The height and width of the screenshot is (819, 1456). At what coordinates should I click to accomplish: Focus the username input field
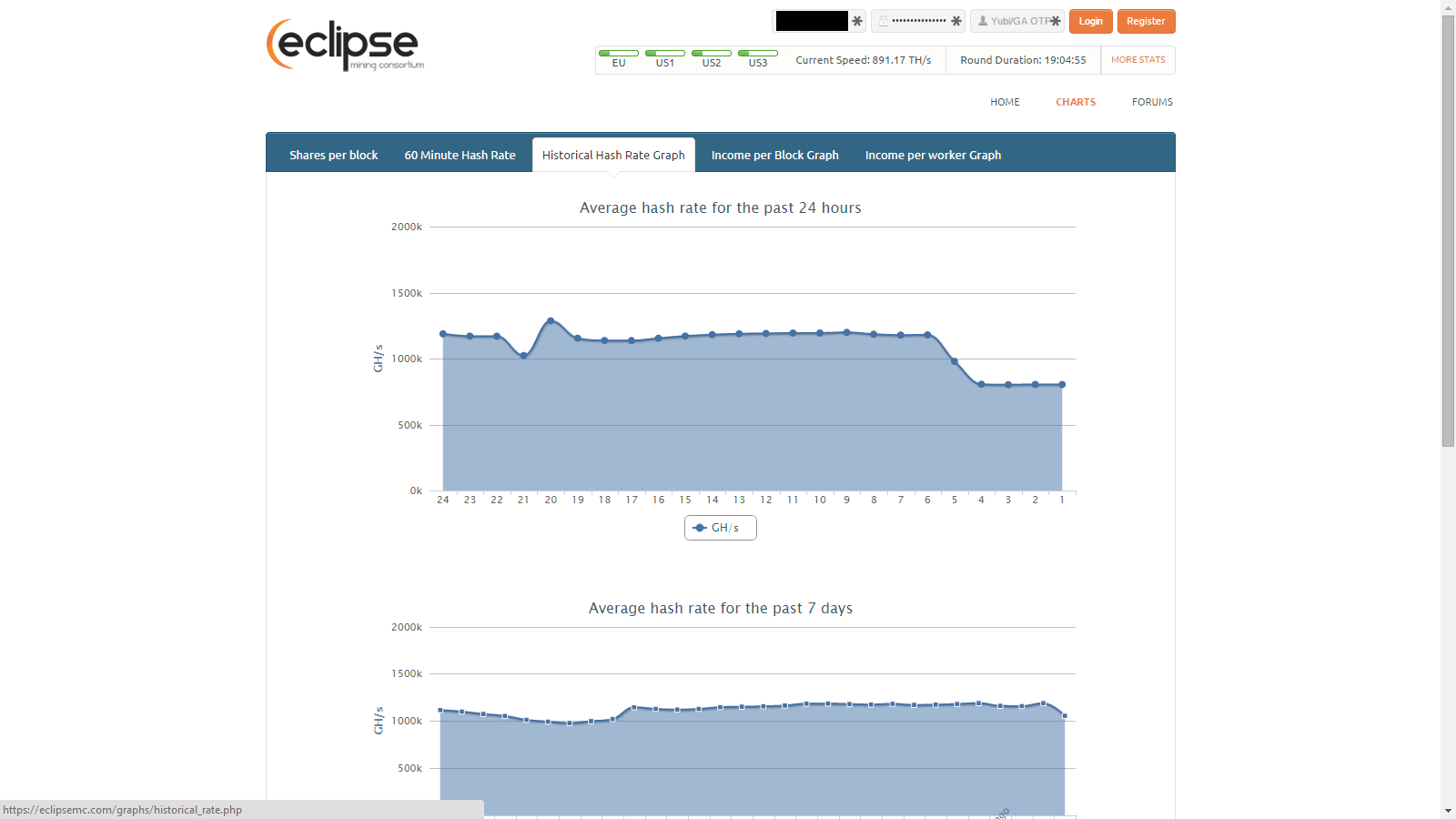819,21
